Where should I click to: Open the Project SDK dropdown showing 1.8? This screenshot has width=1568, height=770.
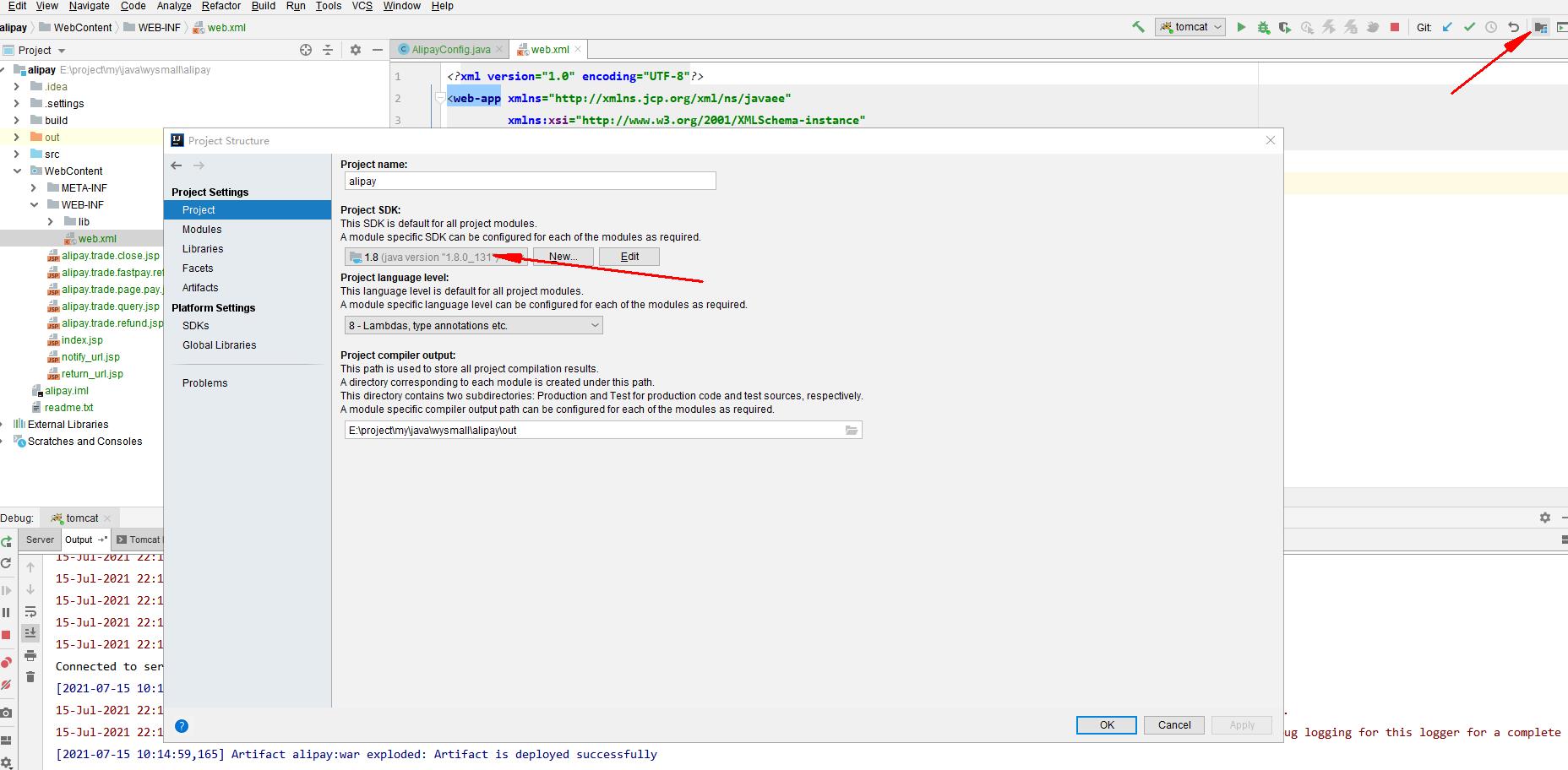(436, 257)
